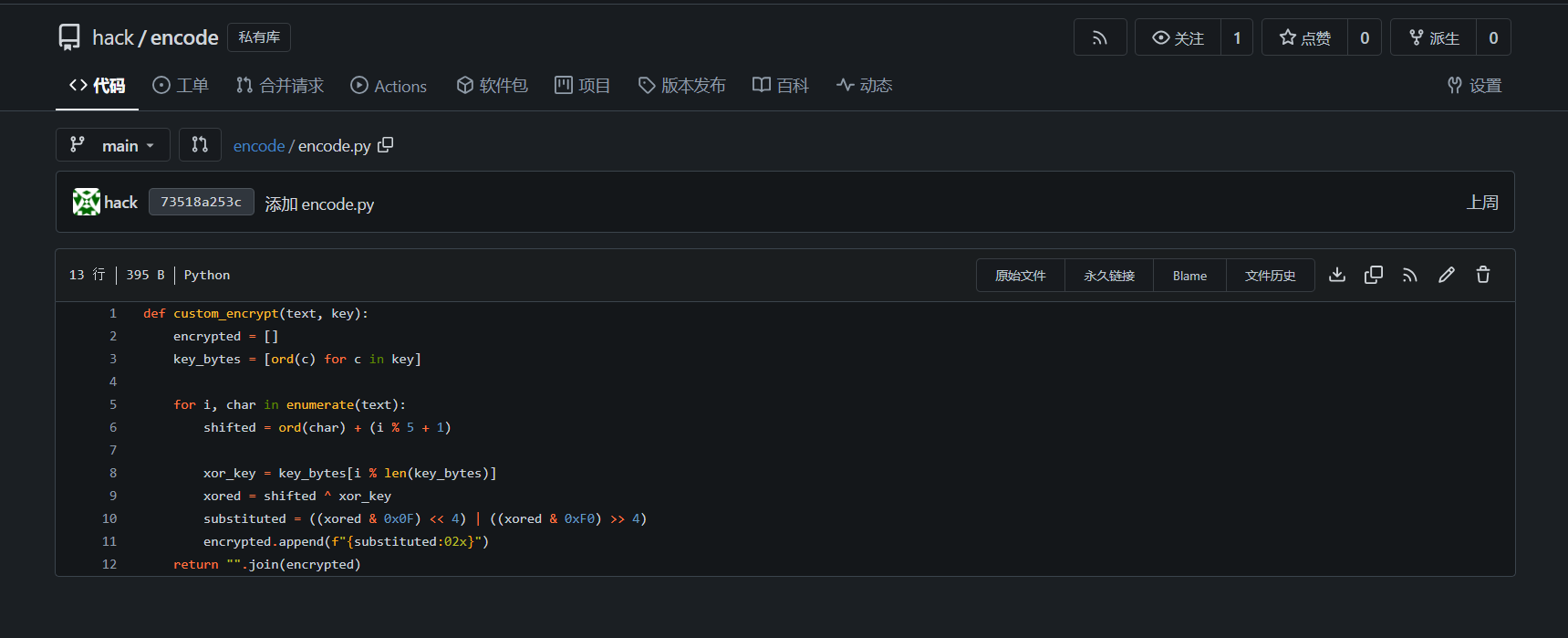Delete the file using the trash icon
1568x638 pixels.
pos(1483,275)
